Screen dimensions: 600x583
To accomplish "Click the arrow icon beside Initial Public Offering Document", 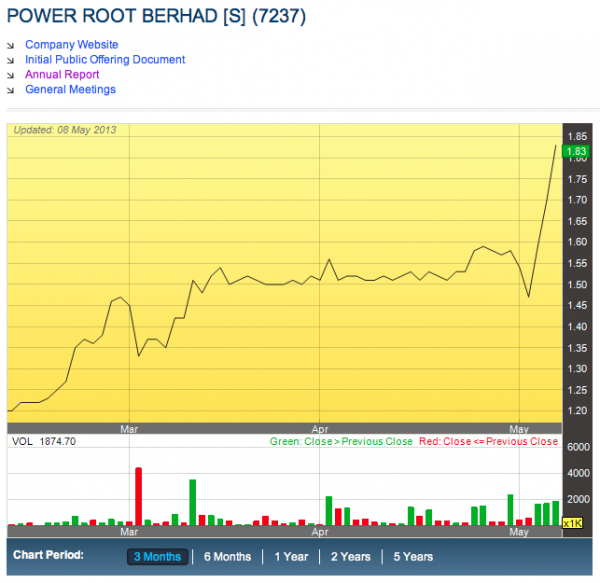I will [x=11, y=60].
